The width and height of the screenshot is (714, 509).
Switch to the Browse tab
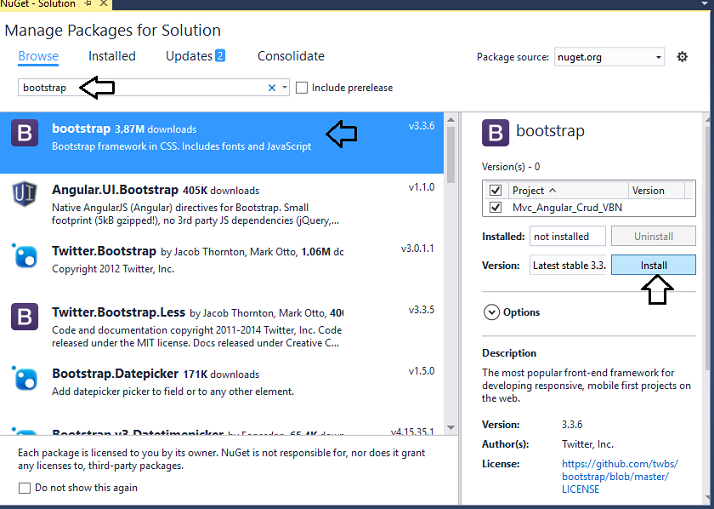click(38, 56)
